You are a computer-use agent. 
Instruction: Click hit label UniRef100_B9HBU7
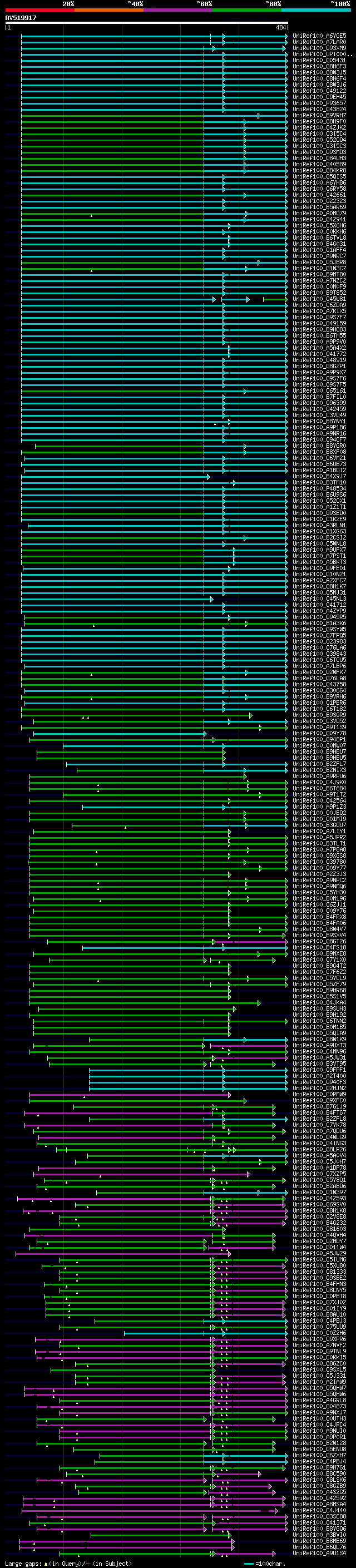(319, 752)
